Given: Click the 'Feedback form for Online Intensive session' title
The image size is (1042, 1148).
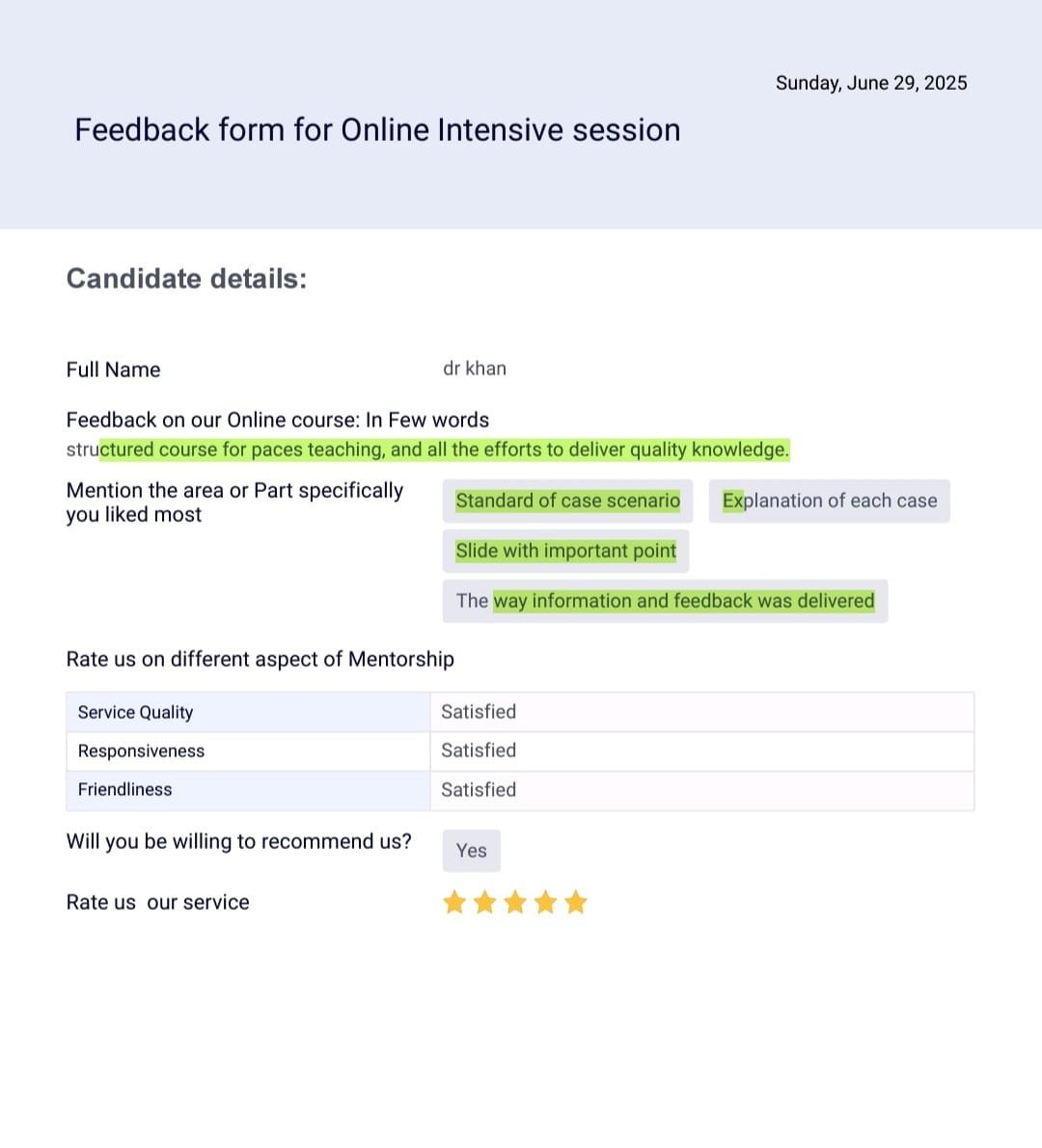Looking at the screenshot, I should (377, 129).
